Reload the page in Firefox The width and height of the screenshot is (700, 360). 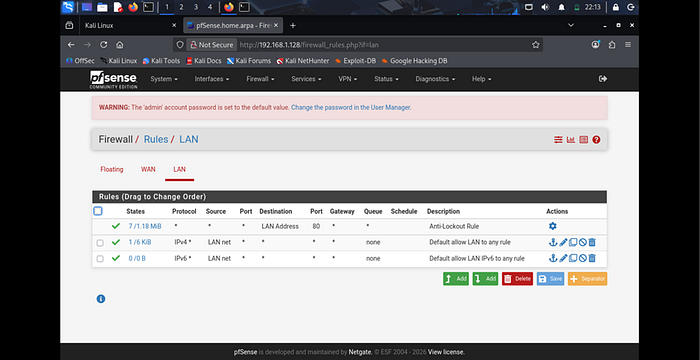[104, 45]
